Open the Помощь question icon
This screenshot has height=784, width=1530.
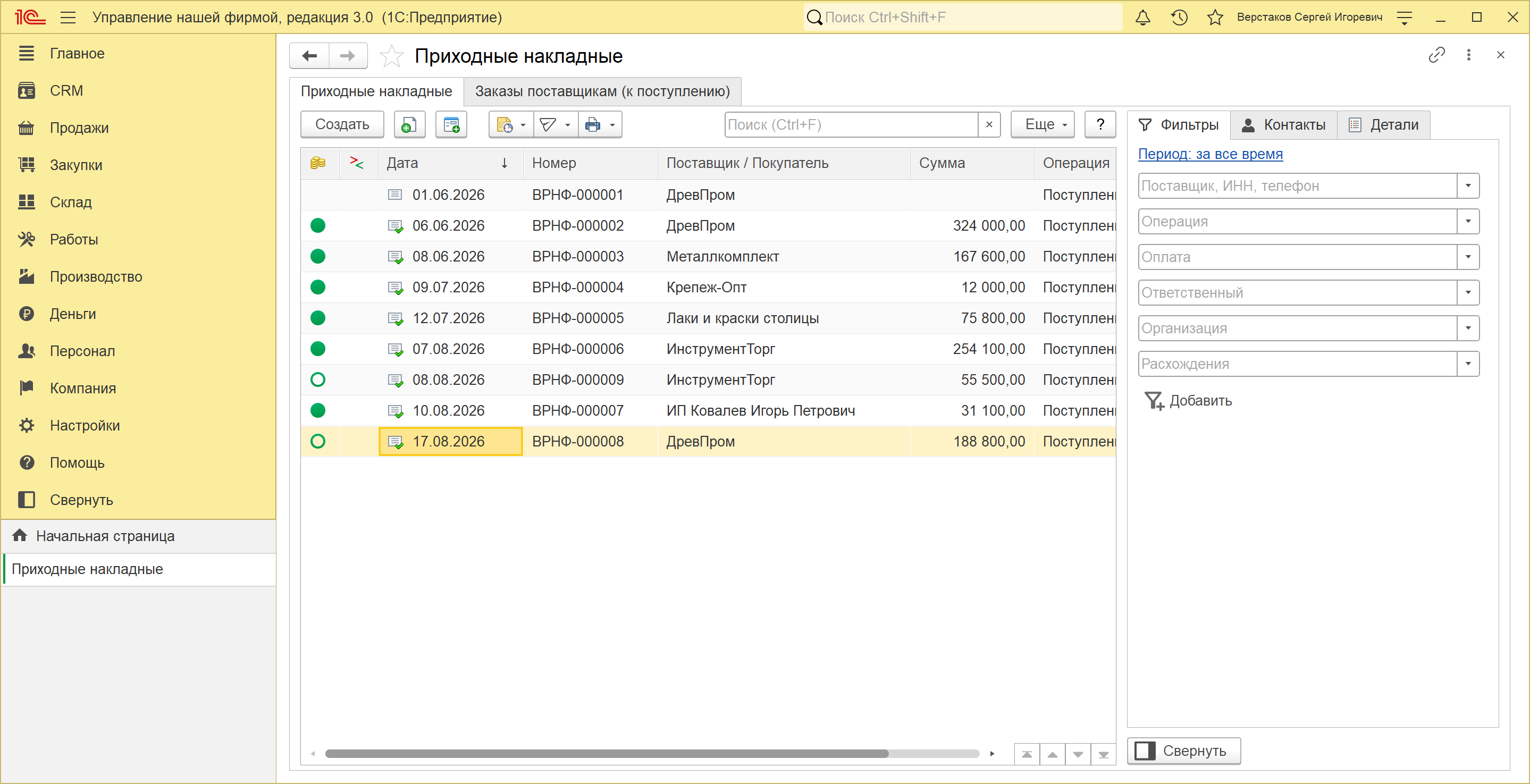[26, 462]
